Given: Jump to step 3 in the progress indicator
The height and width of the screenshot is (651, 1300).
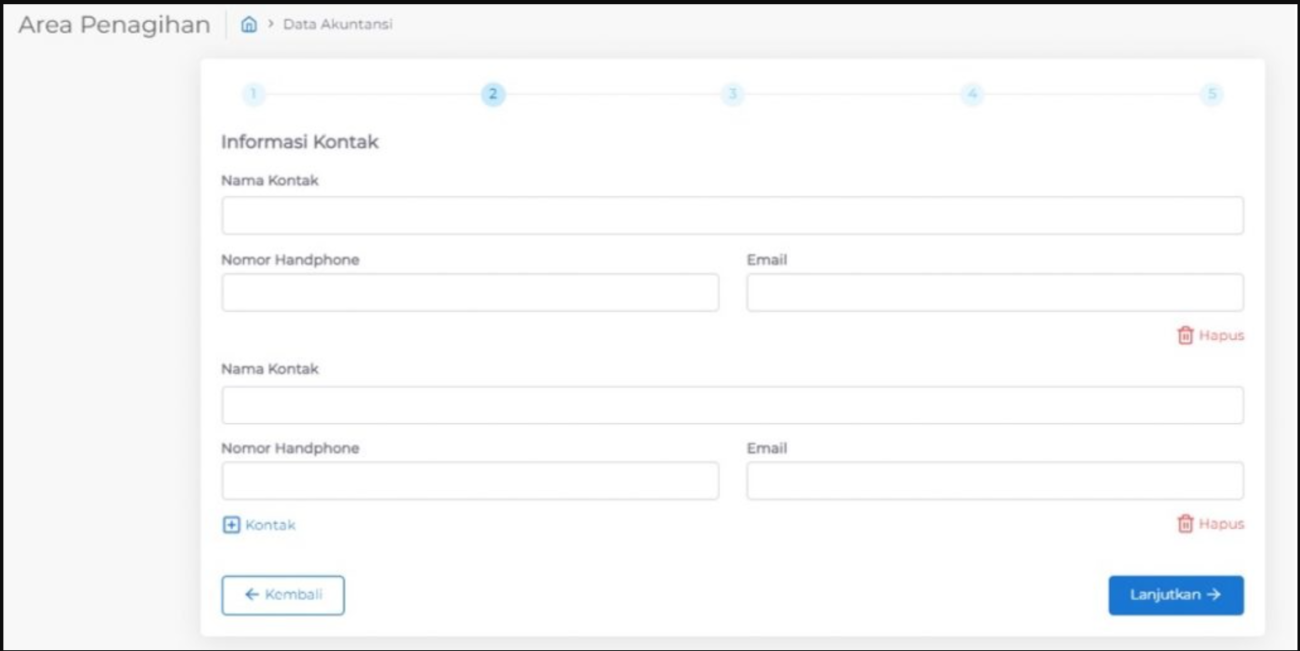Looking at the screenshot, I should 732,94.
